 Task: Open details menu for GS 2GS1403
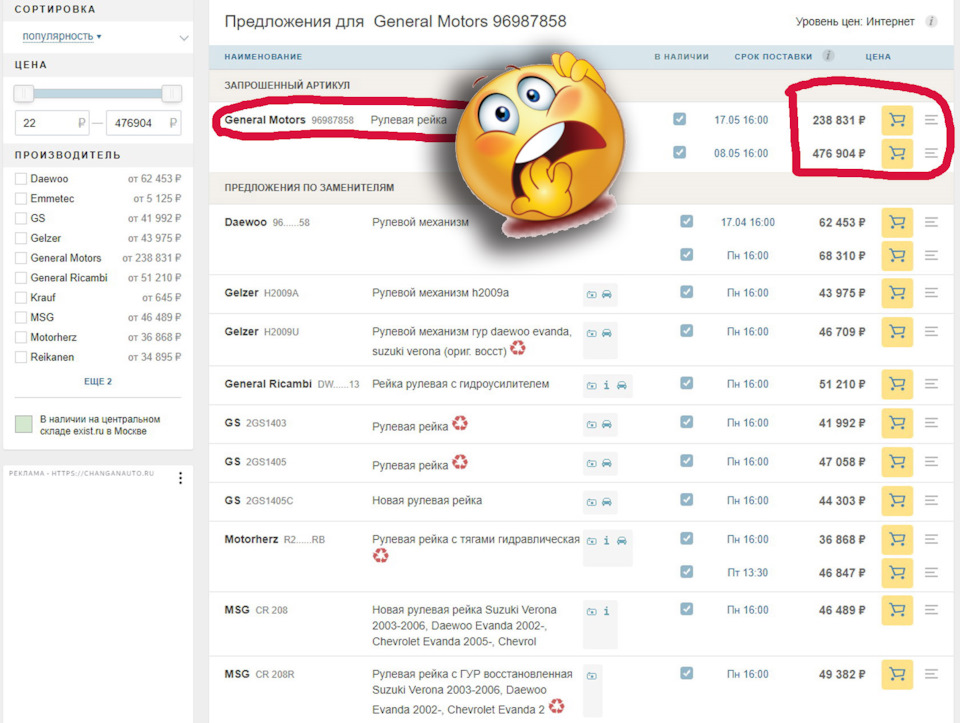point(931,422)
